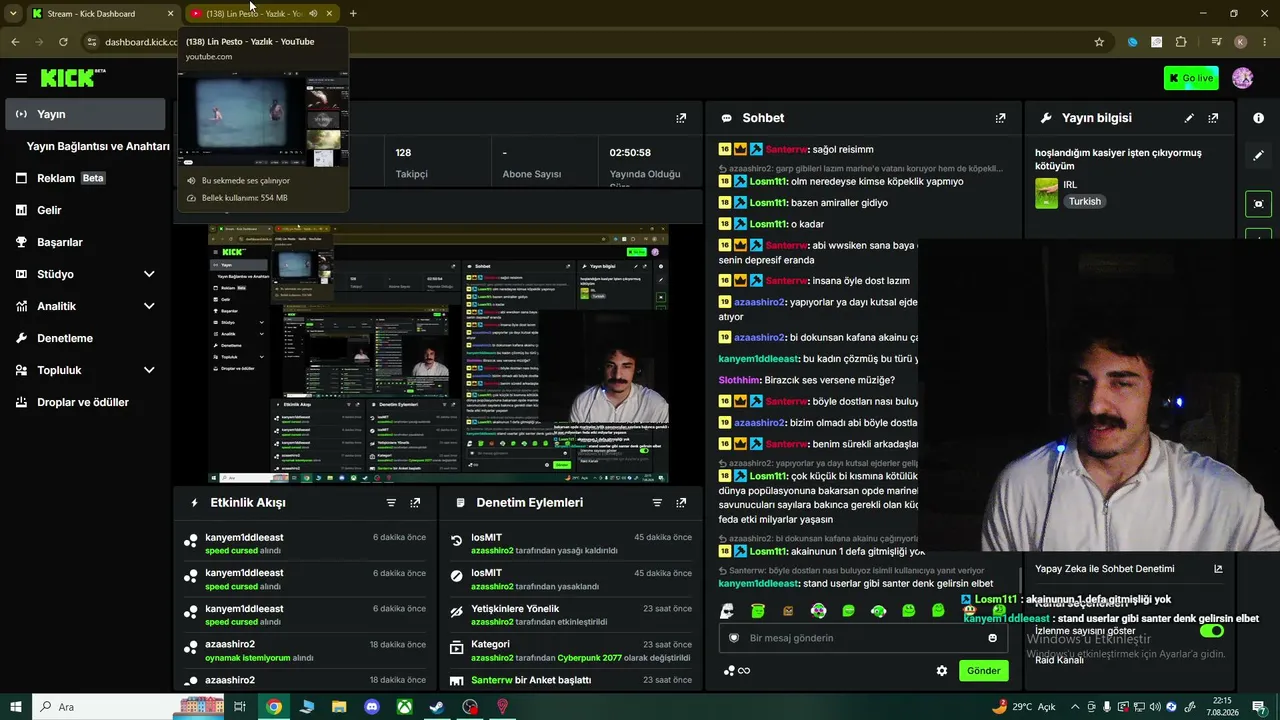Go back with the browser back arrow

15,42
